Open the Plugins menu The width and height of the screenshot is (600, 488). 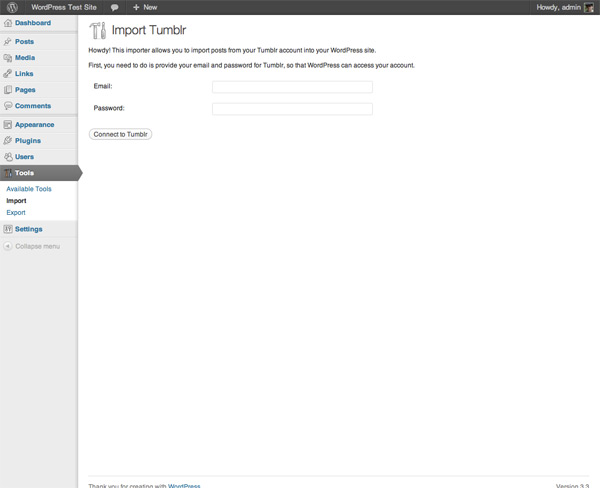(28, 141)
